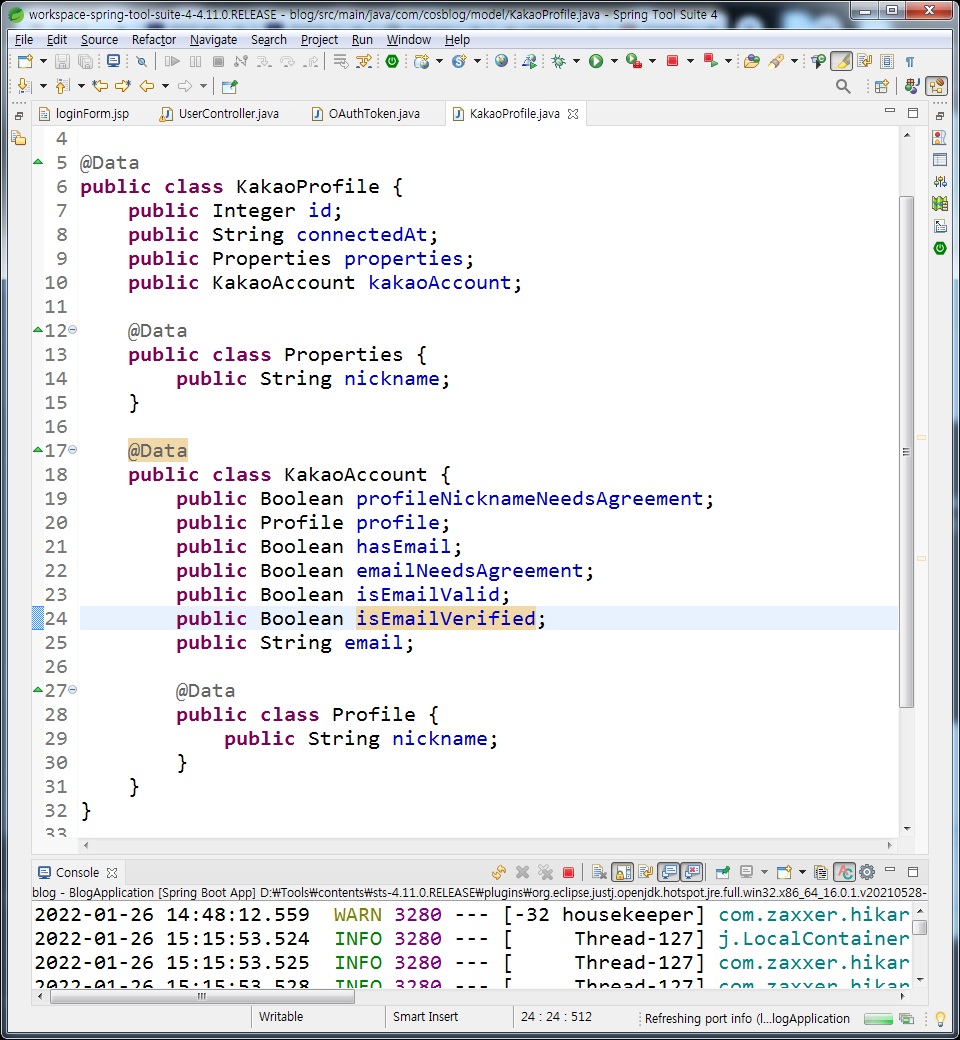960x1040 pixels.
Task: Collapse the fold at line 27
Action: [73, 690]
